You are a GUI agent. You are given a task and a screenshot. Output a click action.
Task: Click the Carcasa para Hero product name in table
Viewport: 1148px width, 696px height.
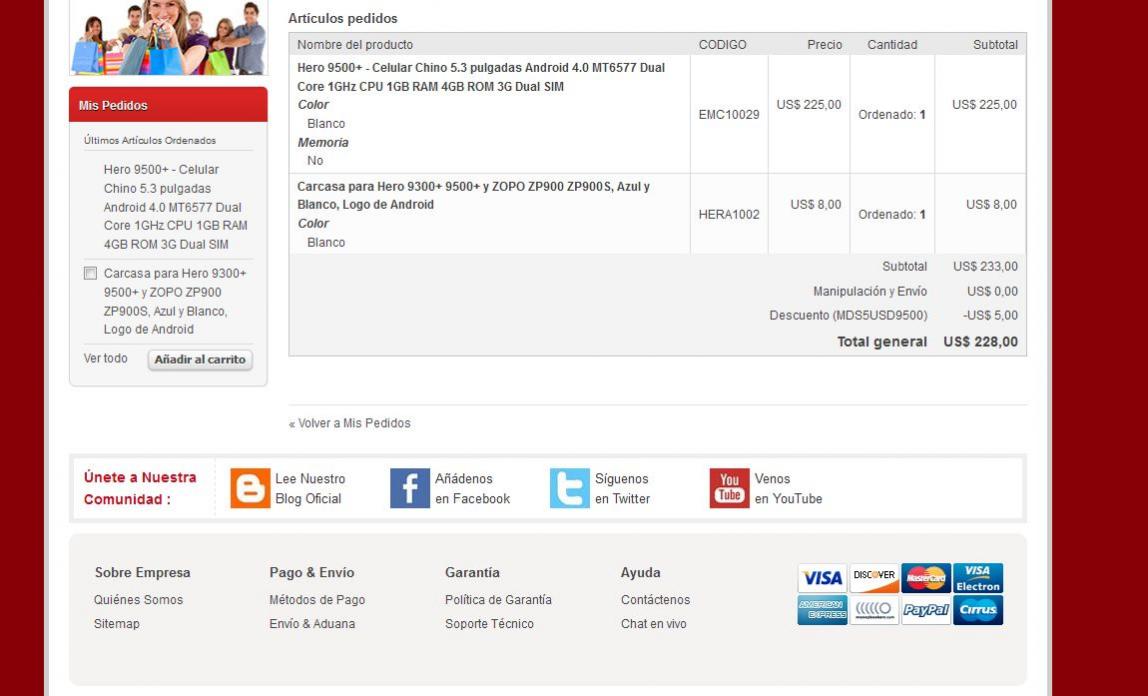click(x=473, y=195)
